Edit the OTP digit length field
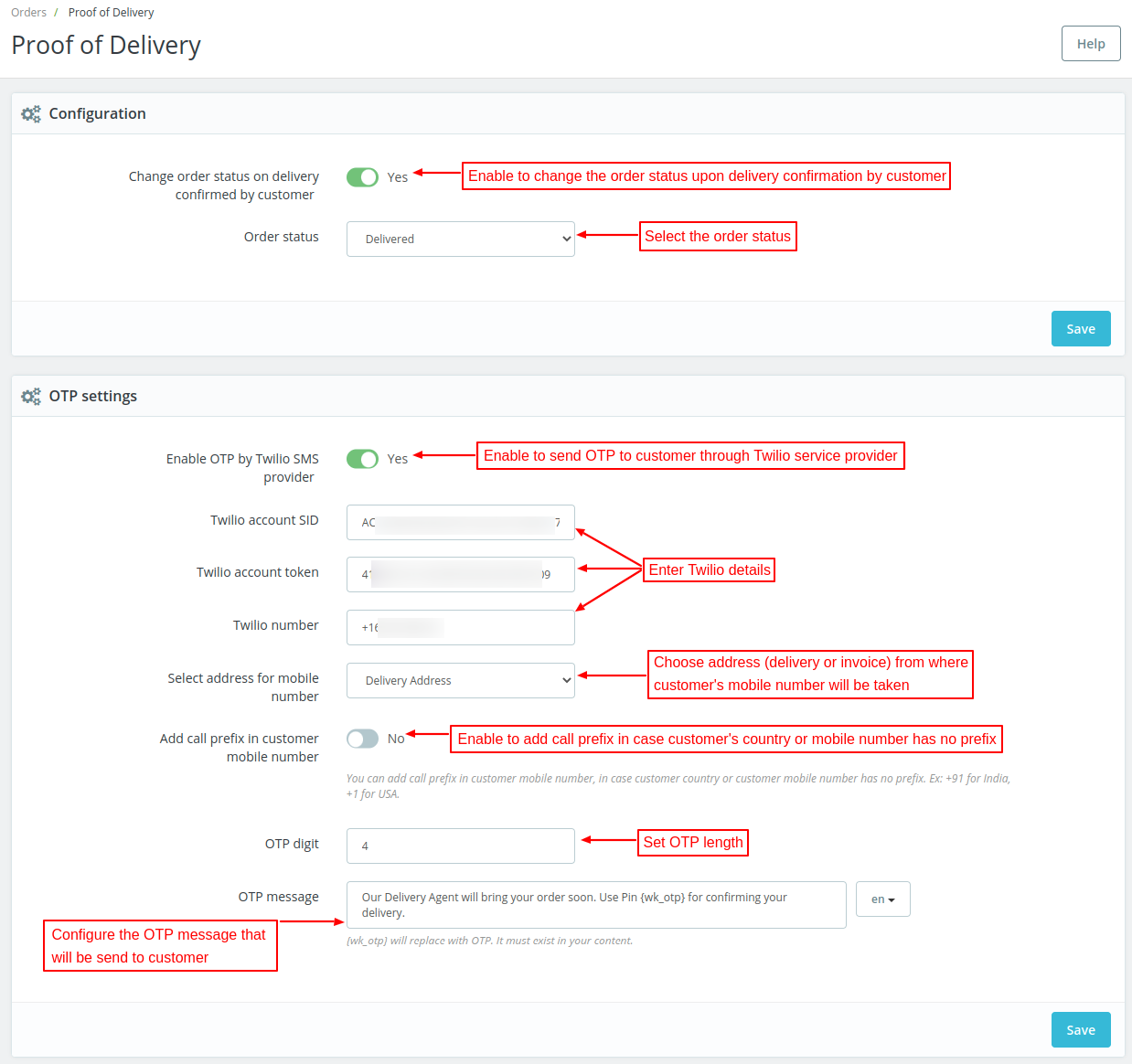This screenshot has height=1064, width=1132. pos(460,846)
